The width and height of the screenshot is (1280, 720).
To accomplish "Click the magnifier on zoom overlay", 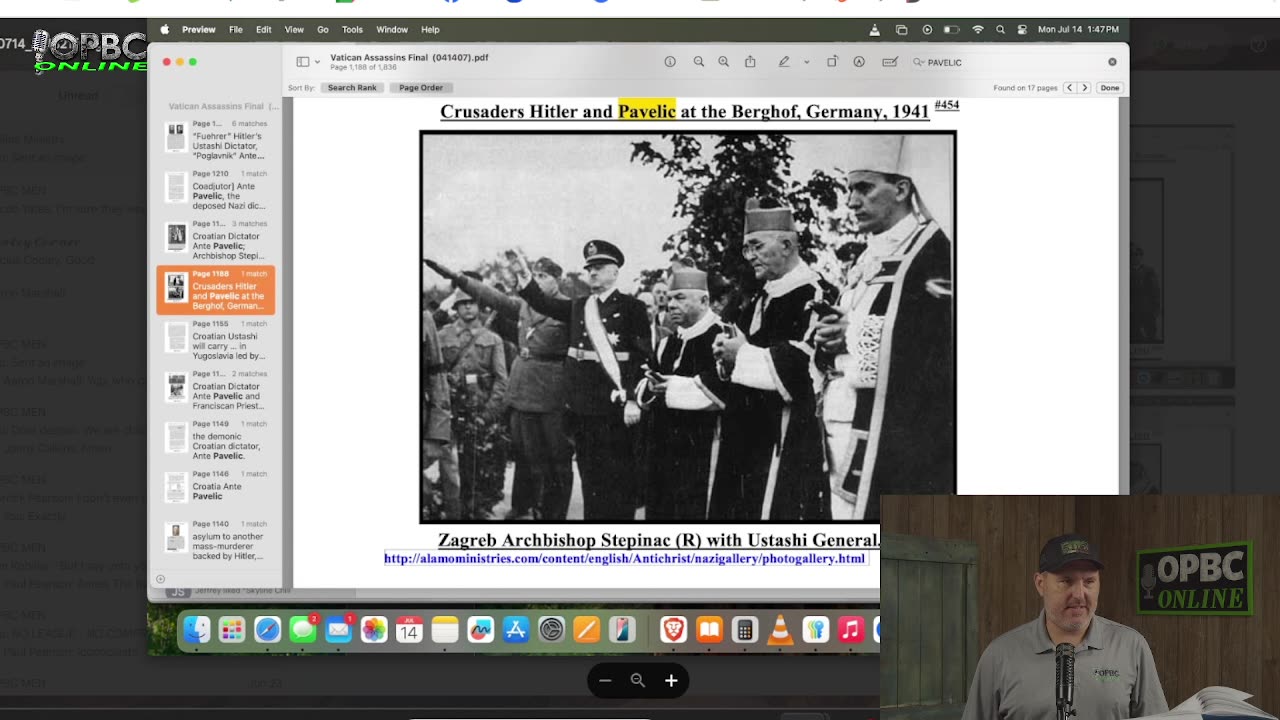I will tap(638, 681).
